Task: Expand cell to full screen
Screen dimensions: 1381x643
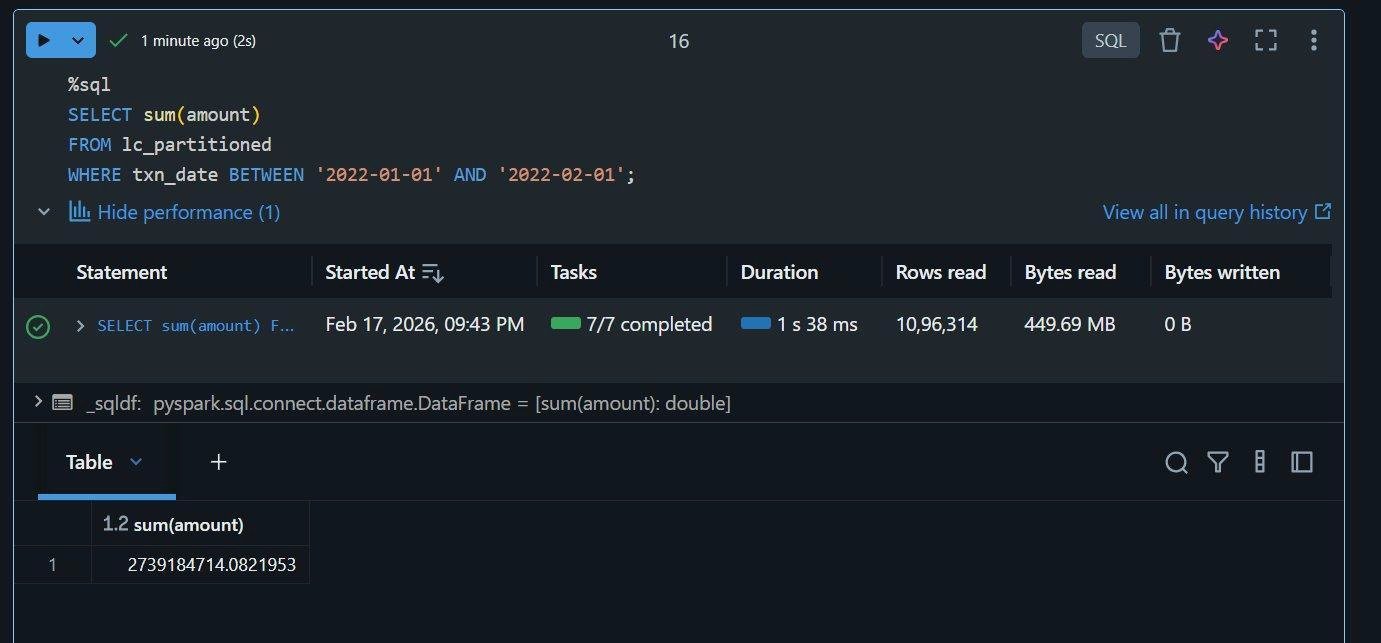Action: pos(1266,40)
